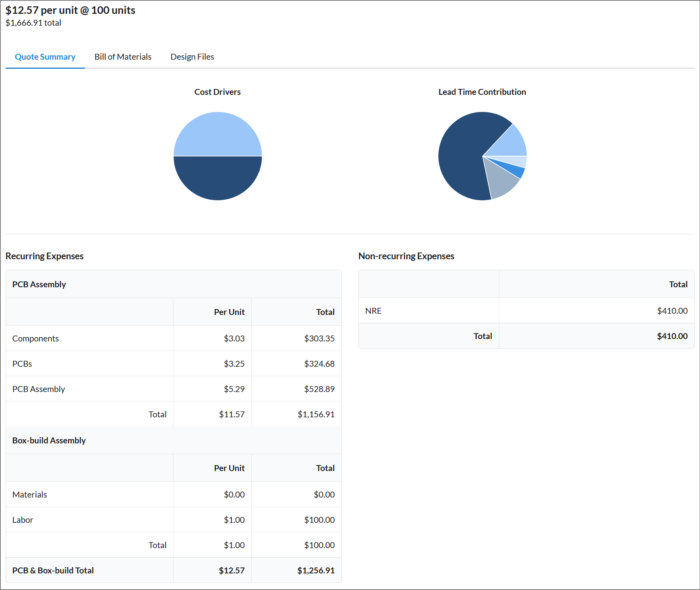Viewport: 700px width, 590px height.
Task: Click light blue top half of Cost Drivers pie
Action: 217,135
